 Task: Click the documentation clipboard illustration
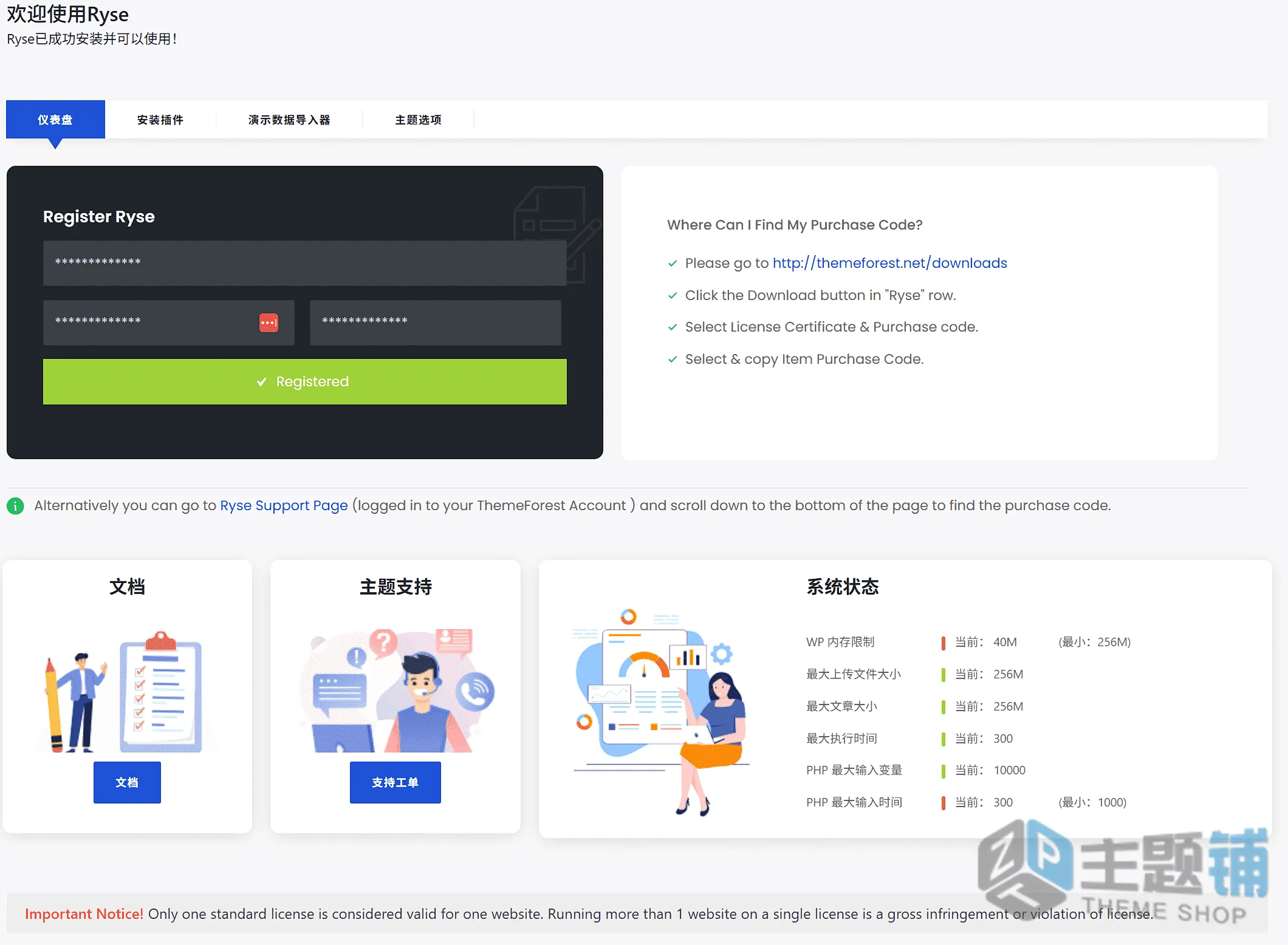tap(127, 692)
